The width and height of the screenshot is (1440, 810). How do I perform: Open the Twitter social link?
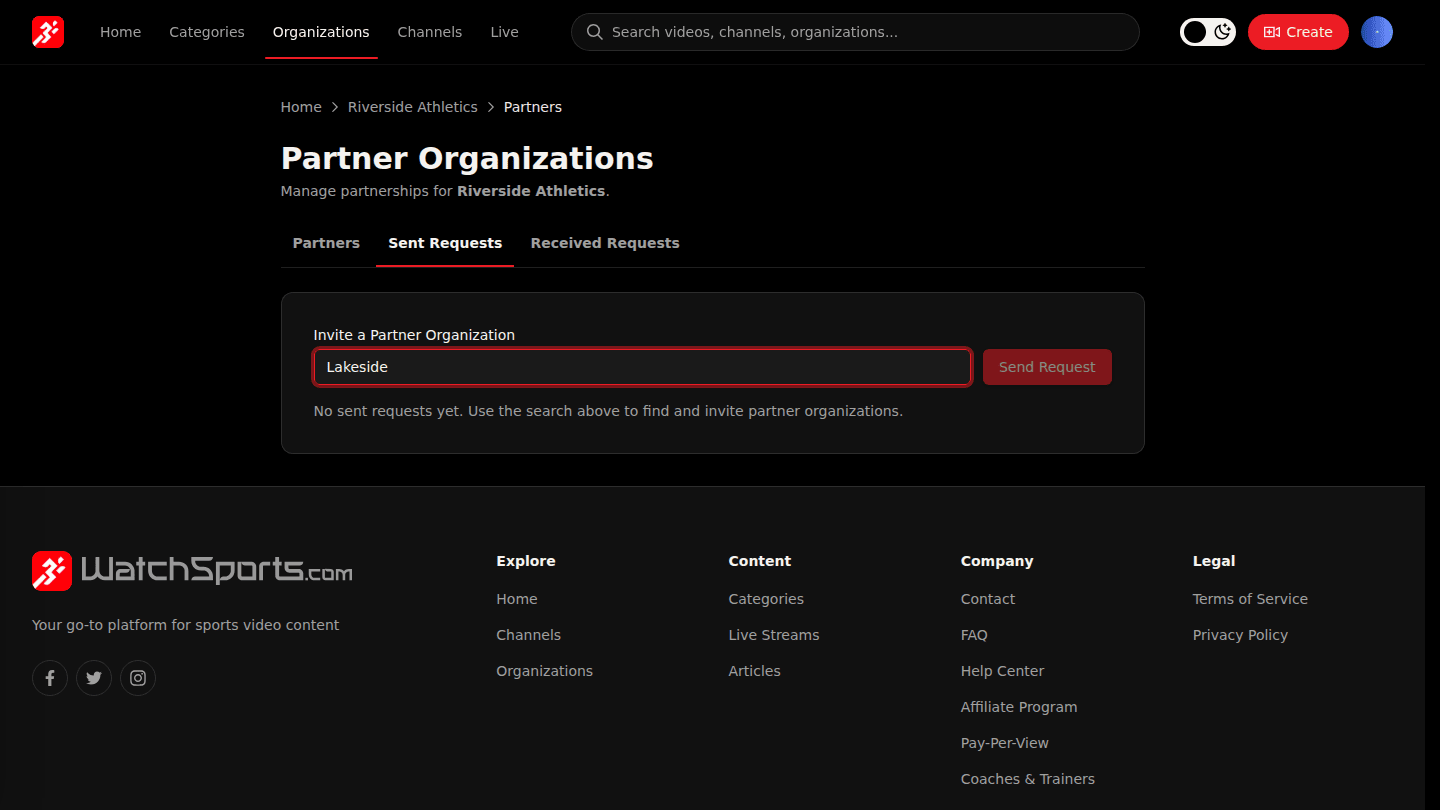94,678
